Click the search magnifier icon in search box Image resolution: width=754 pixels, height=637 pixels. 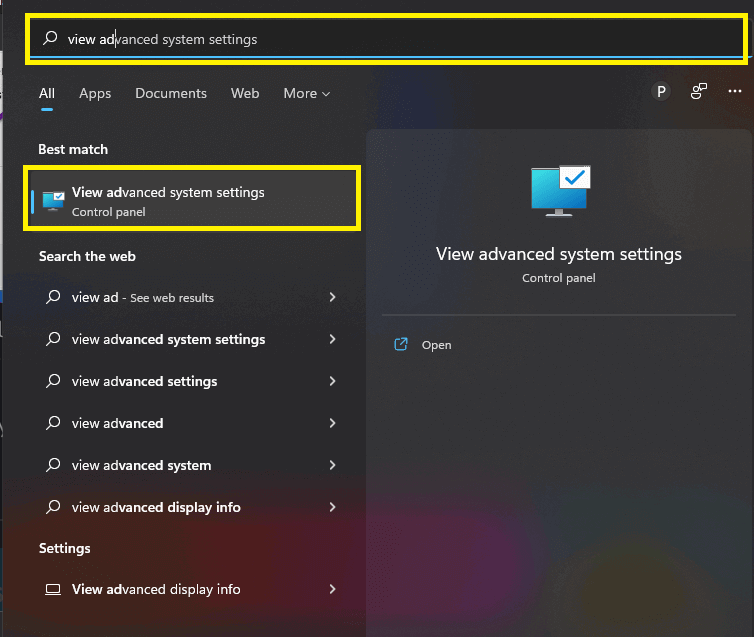[50, 39]
